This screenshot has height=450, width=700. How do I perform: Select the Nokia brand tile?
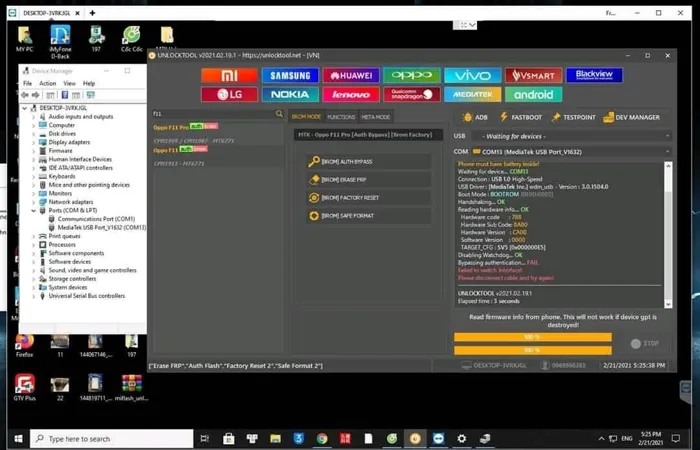tap(290, 95)
